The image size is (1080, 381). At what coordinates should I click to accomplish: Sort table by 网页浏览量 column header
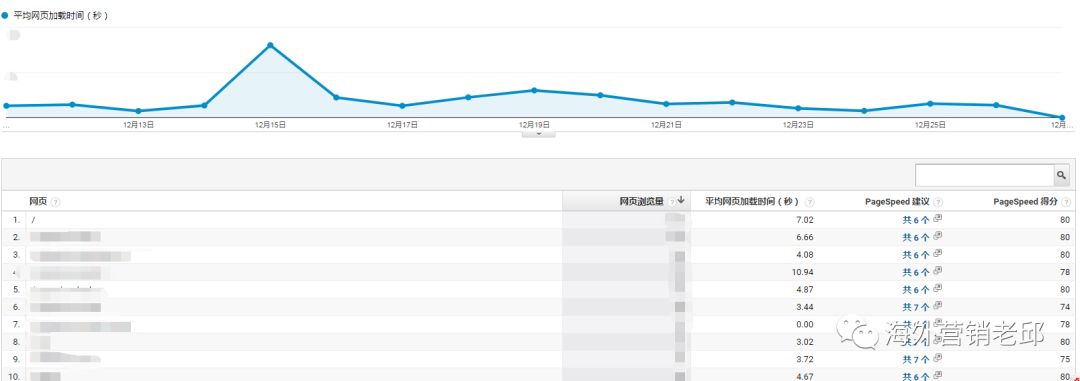pyautogui.click(x=641, y=201)
